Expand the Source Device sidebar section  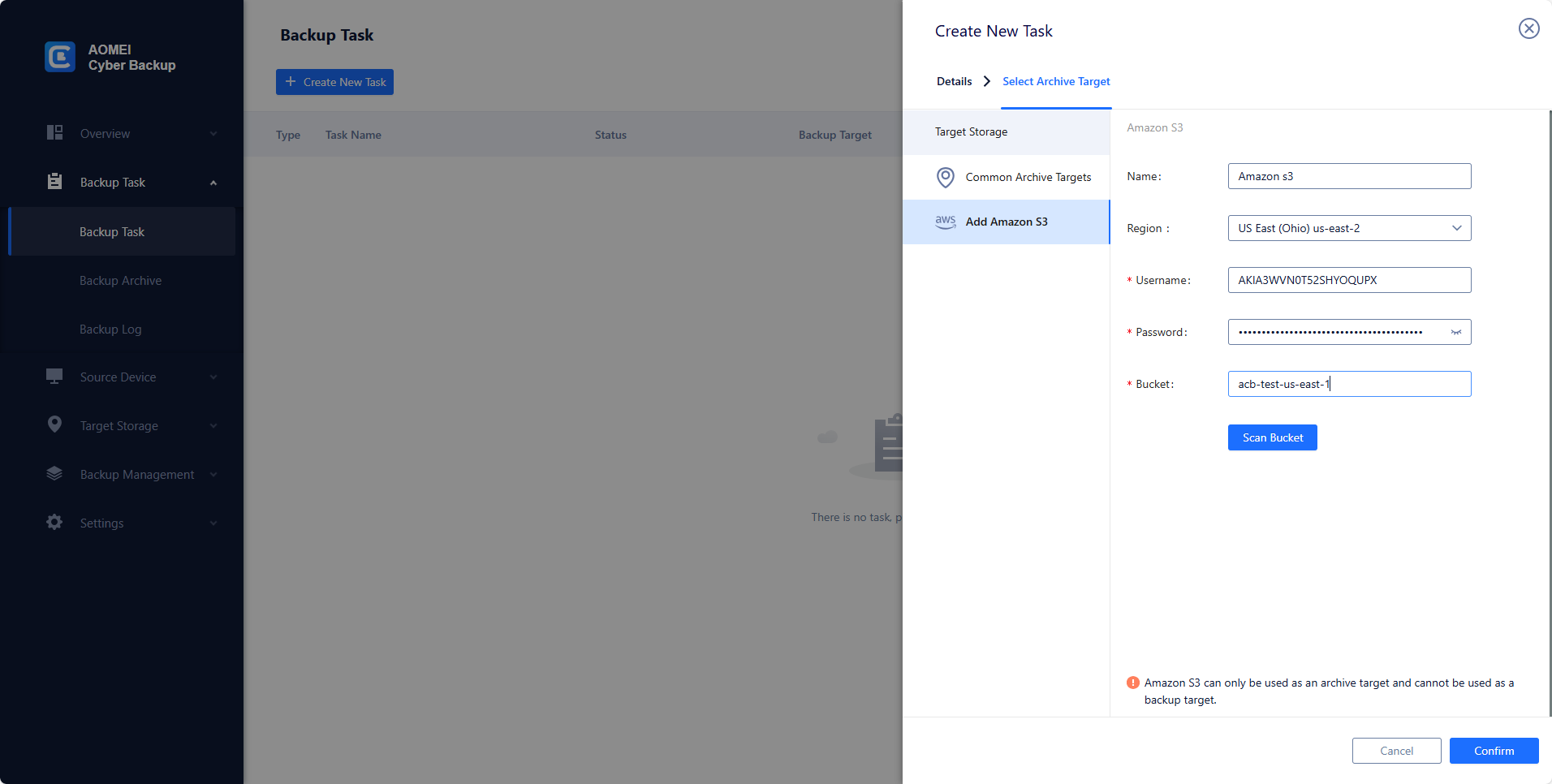pos(213,377)
